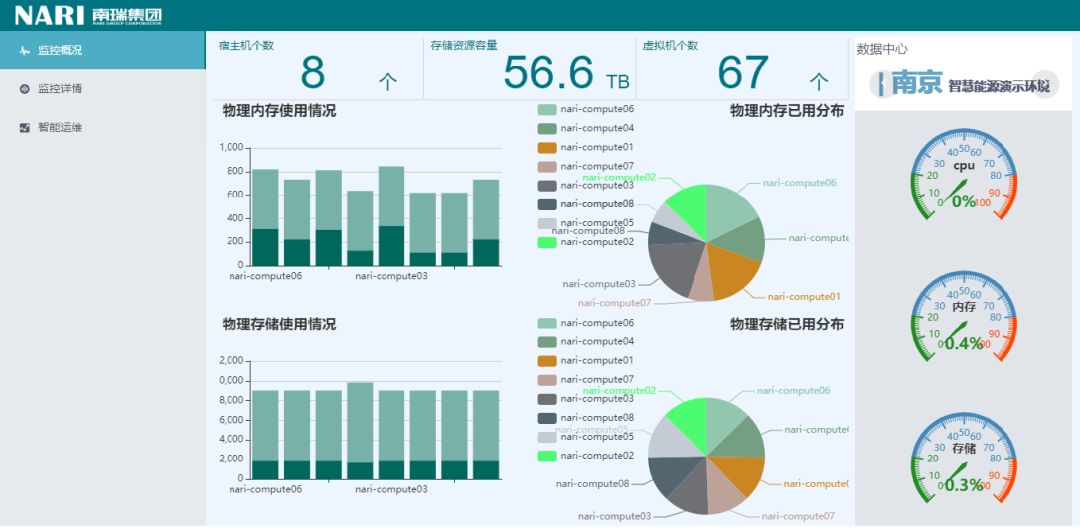
Task: Click the 0.3% reading on the 存储 gauge
Action: pos(964,486)
